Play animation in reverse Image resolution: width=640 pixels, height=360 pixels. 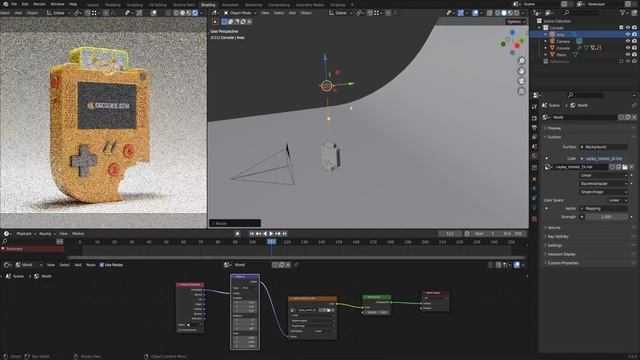pyautogui.click(x=265, y=234)
